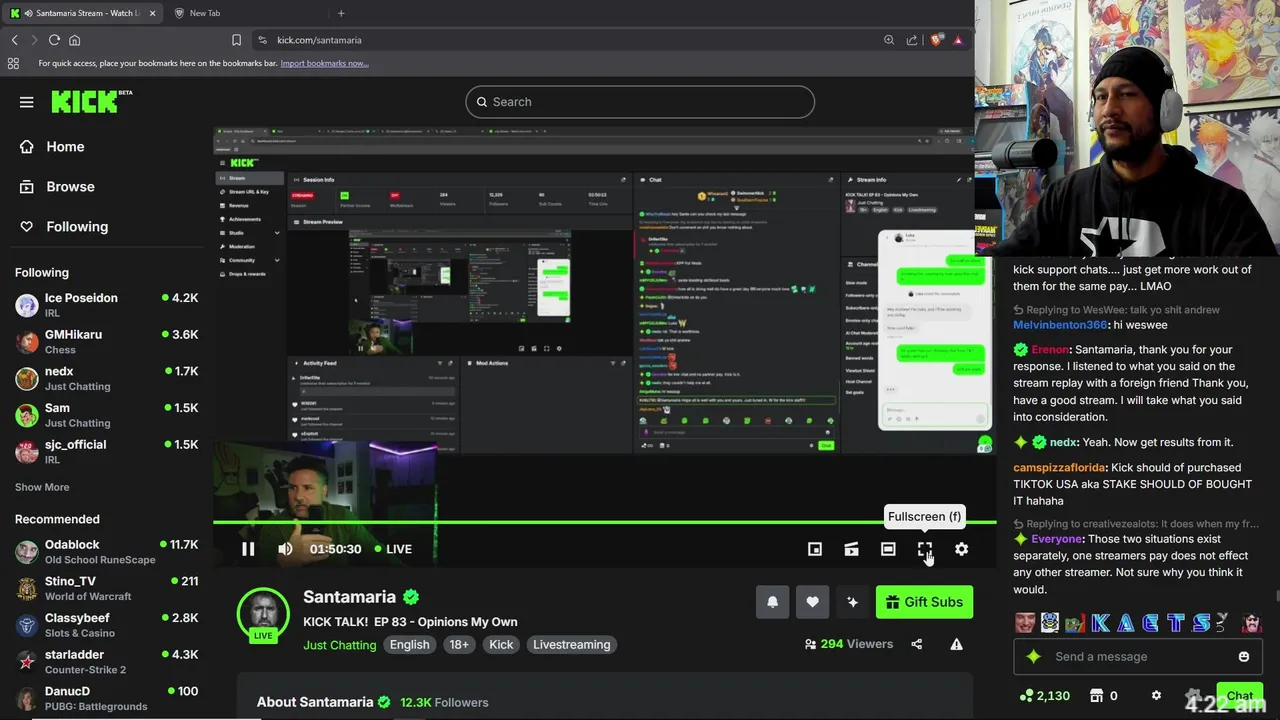
Task: Click Gift Subs button
Action: 924,602
